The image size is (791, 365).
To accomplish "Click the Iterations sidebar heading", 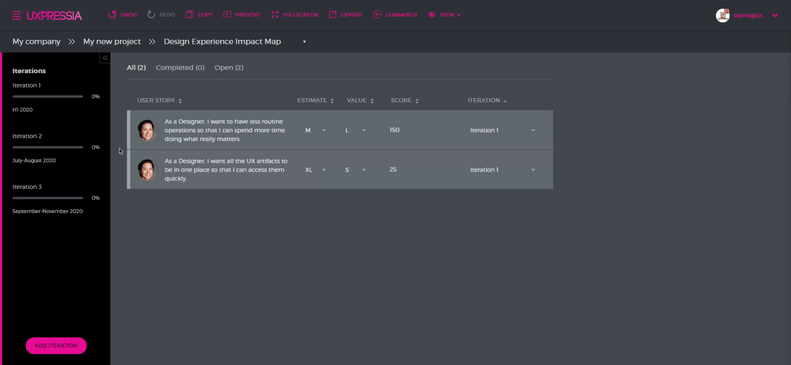I will pos(29,71).
